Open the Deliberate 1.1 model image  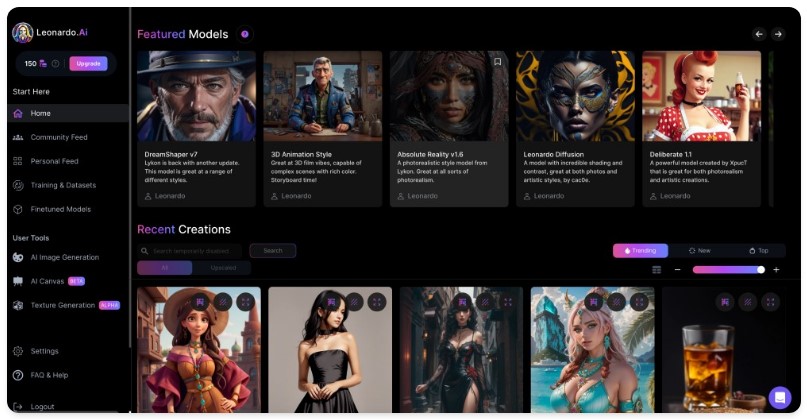pos(701,96)
